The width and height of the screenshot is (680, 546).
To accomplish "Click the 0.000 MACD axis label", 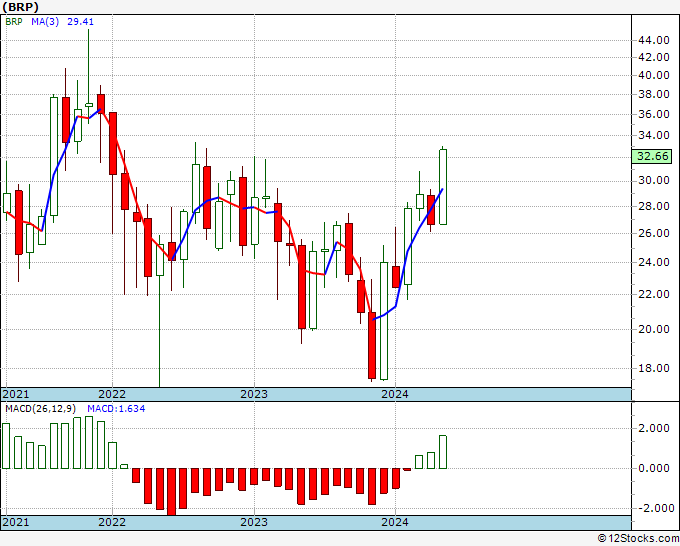I will click(654, 468).
